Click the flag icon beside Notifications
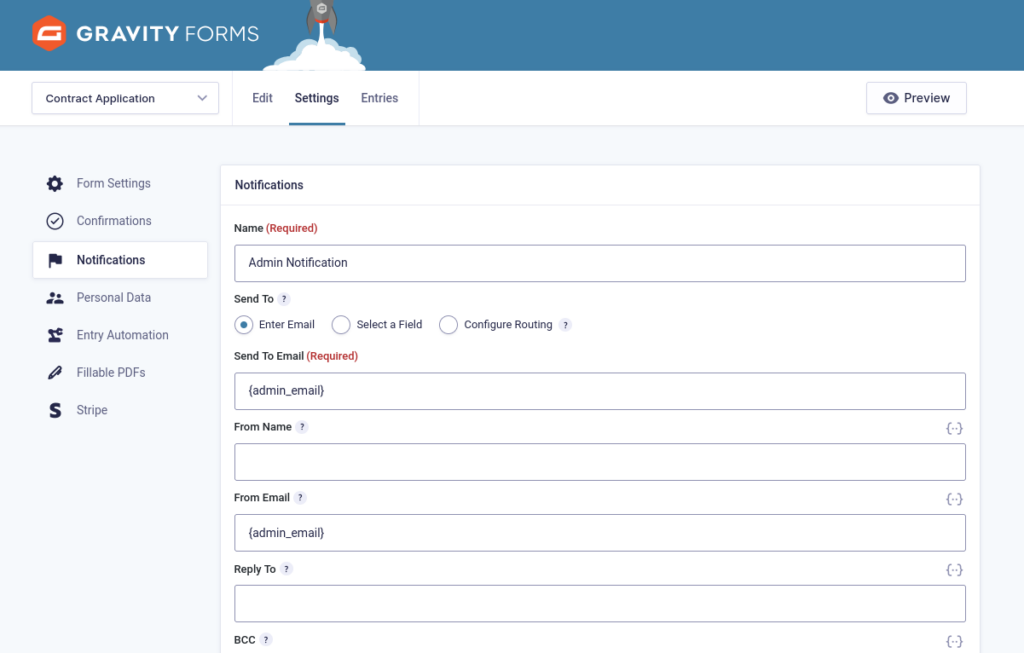The height and width of the screenshot is (653, 1024). (55, 260)
